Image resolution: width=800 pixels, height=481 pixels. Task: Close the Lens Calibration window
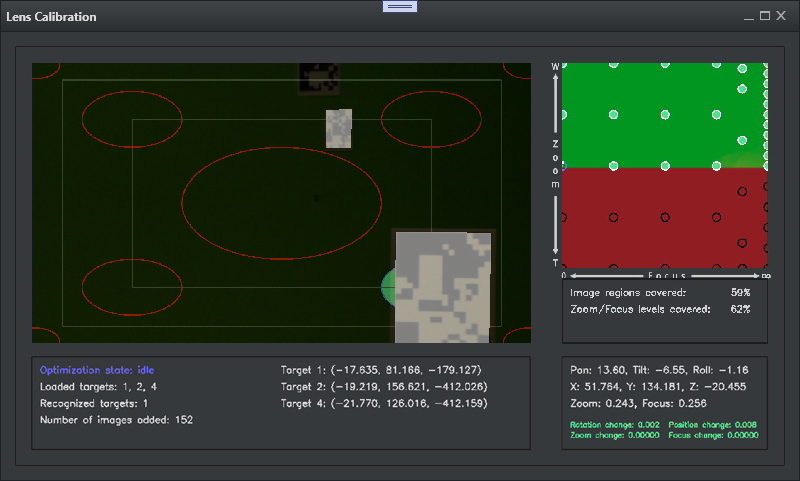781,16
